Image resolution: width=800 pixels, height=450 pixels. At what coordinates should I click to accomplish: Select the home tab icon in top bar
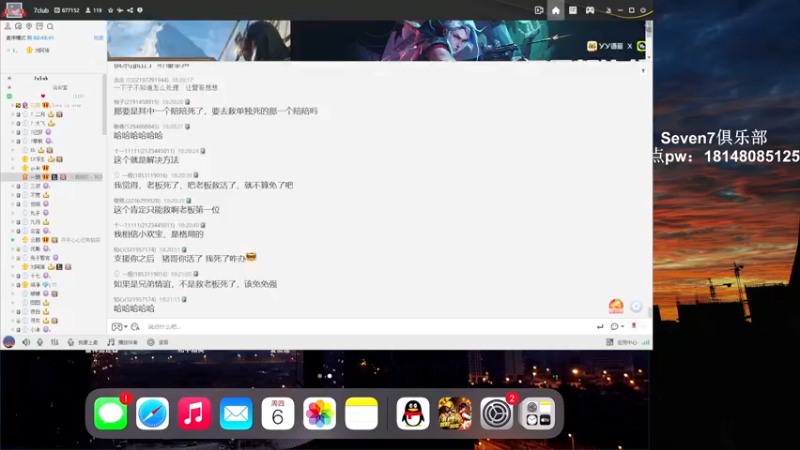(x=556, y=10)
